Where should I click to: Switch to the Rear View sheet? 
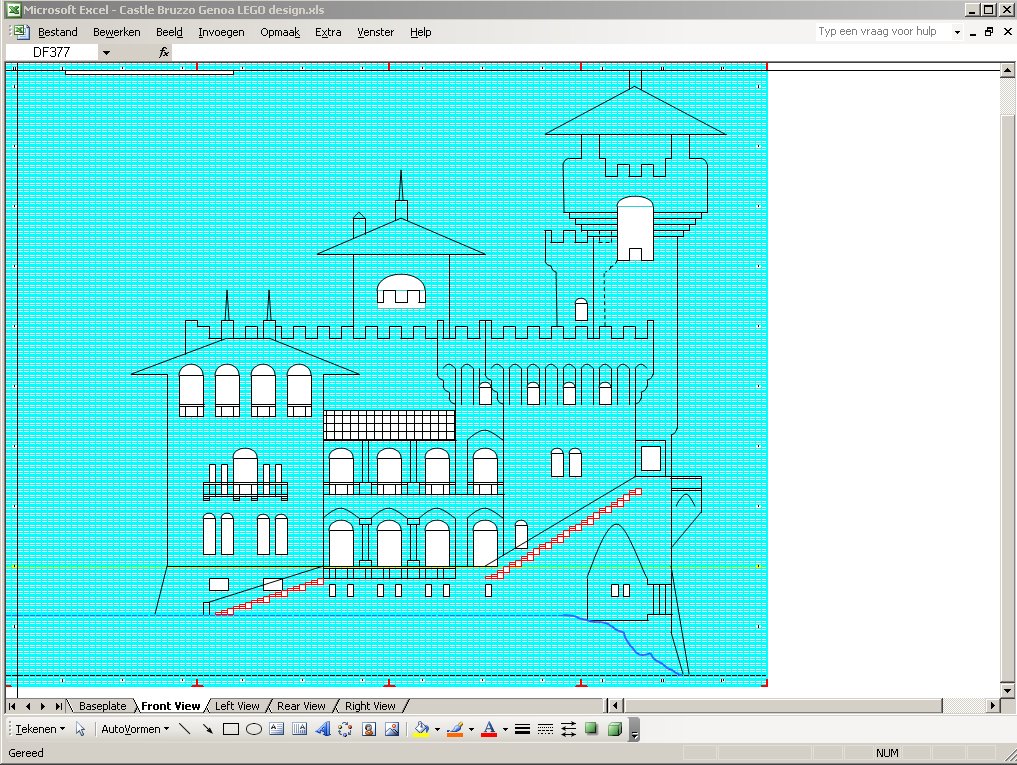coord(301,706)
